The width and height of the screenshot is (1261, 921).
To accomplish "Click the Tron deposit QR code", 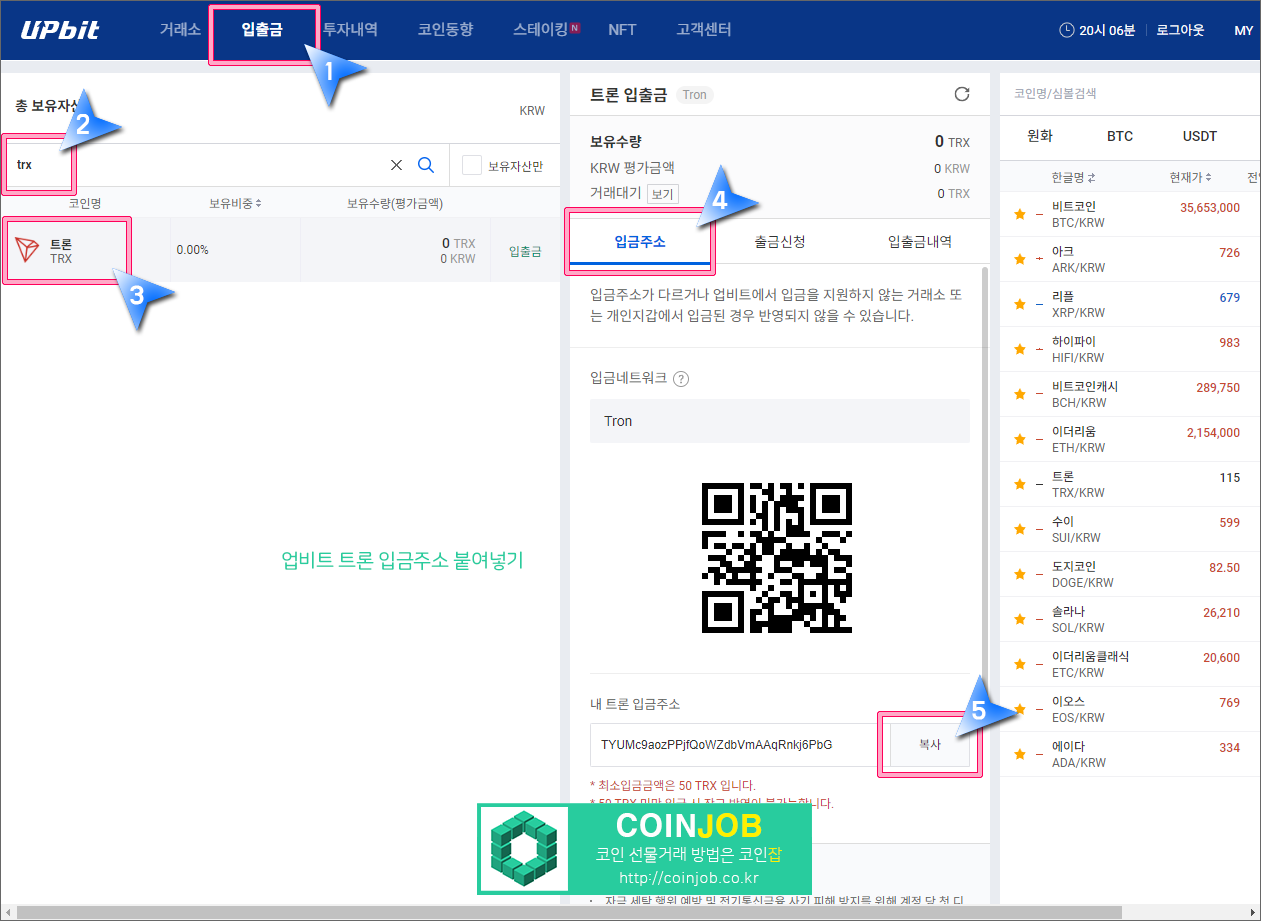I will click(x=777, y=557).
